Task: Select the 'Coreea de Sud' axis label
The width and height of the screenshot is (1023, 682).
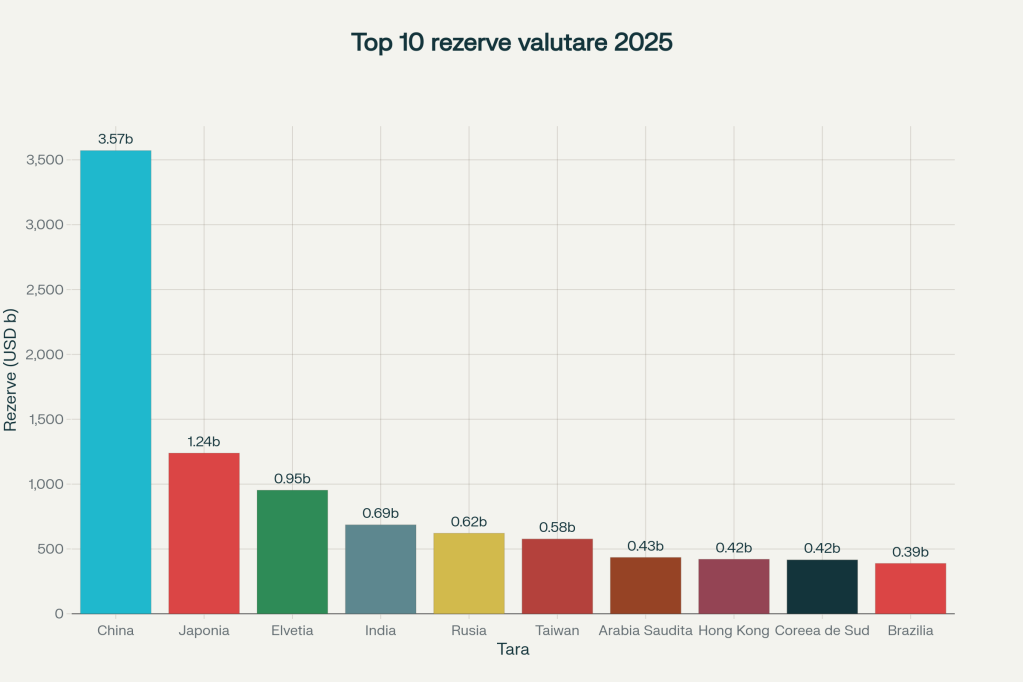Action: point(822,630)
